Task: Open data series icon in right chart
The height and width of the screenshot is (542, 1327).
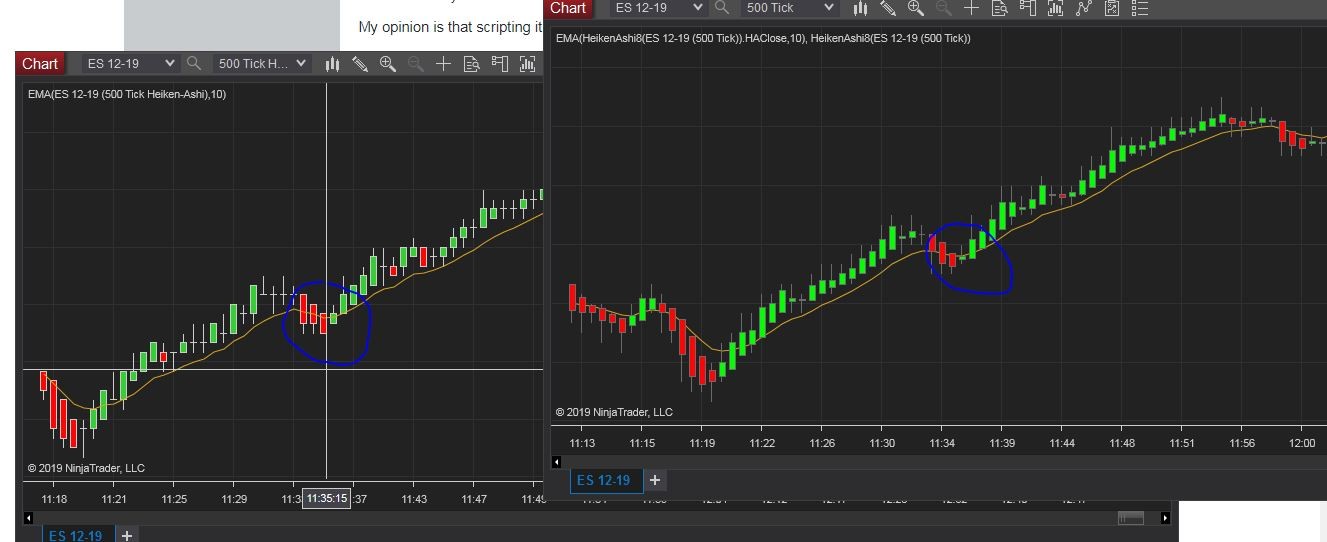Action: point(1027,8)
